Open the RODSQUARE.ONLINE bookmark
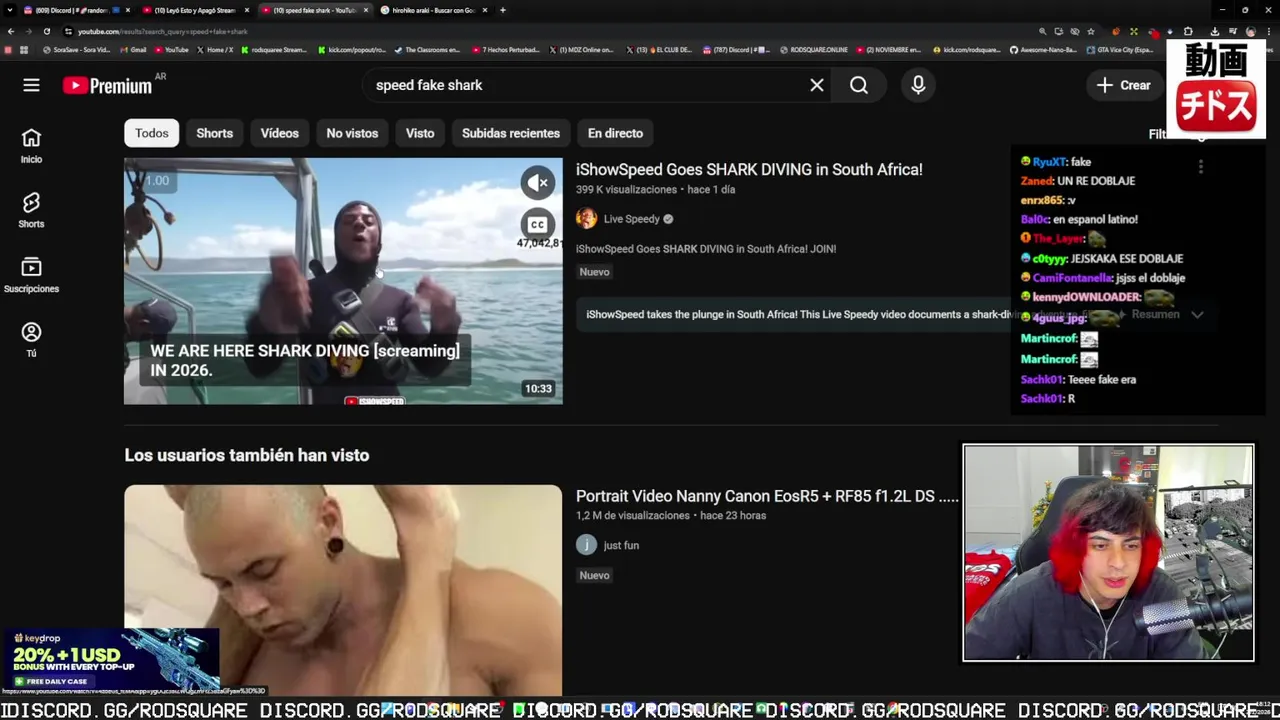This screenshot has height=720, width=1280. 813,50
